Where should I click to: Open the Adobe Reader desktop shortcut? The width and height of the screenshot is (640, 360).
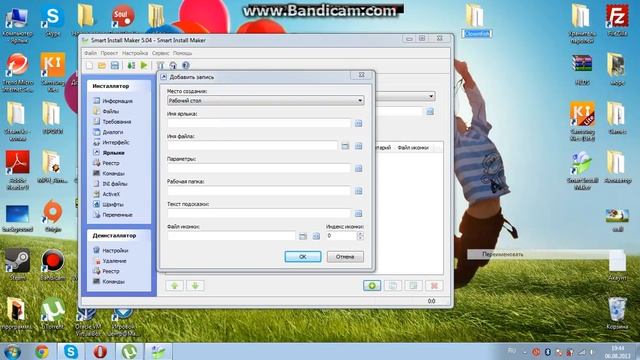[x=17, y=170]
